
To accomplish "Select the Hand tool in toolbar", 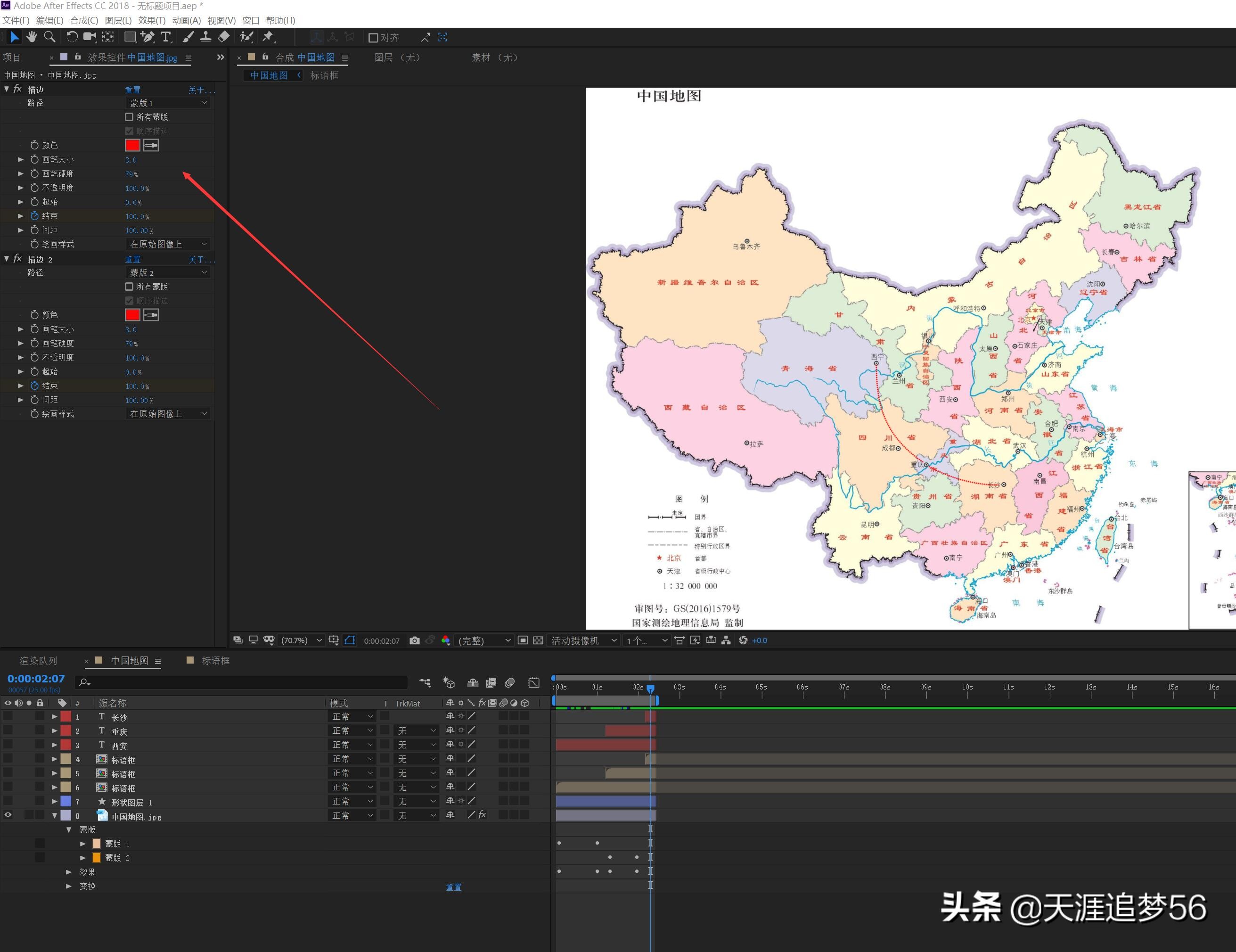I will 32,37.
